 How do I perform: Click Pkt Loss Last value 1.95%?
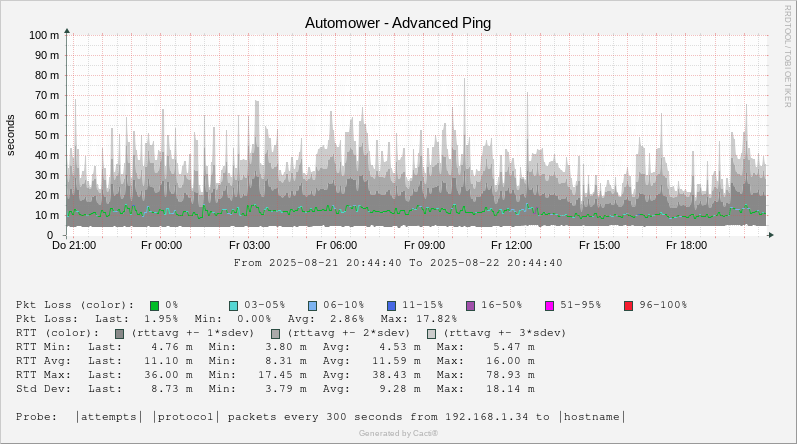(x=161, y=319)
